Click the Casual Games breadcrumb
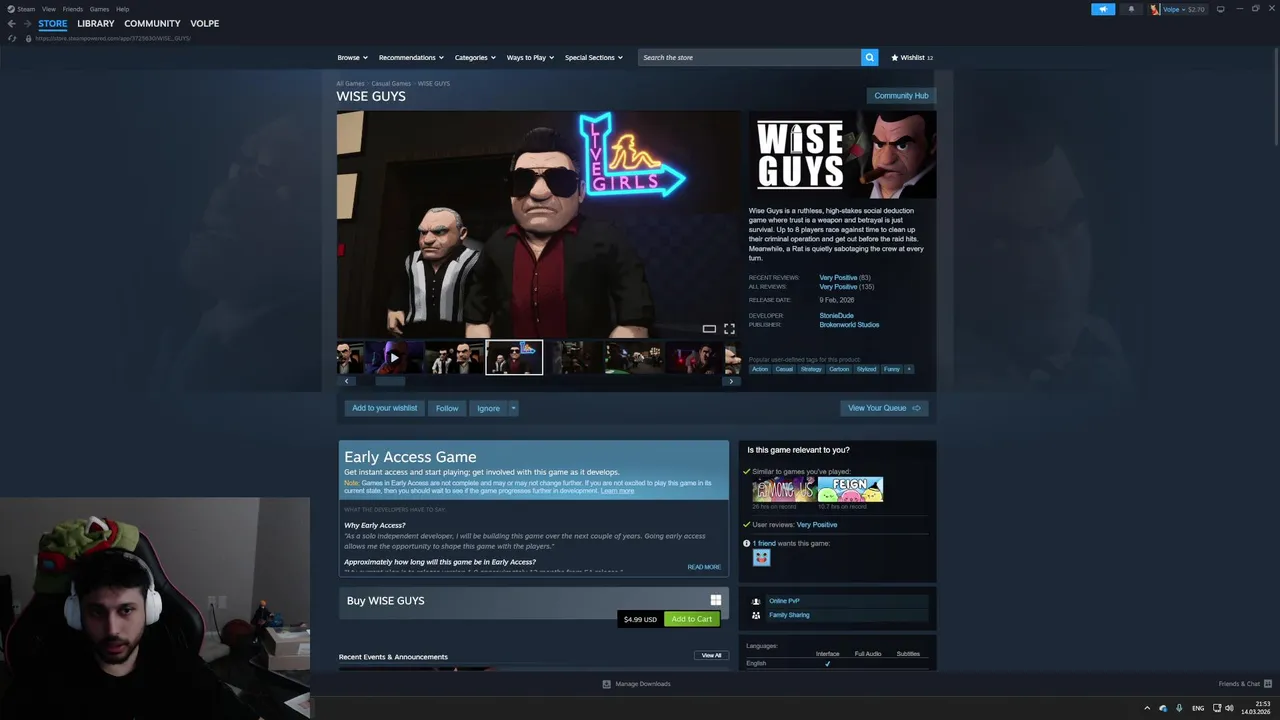 coord(391,84)
